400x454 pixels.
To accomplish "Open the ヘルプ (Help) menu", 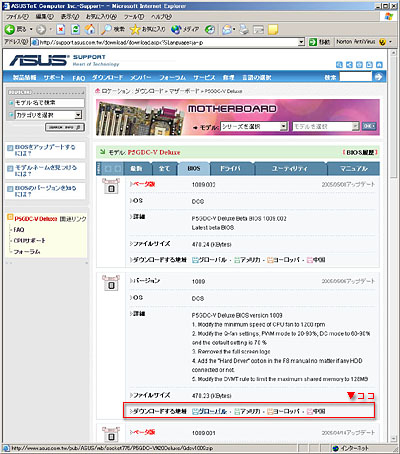I will [x=161, y=16].
